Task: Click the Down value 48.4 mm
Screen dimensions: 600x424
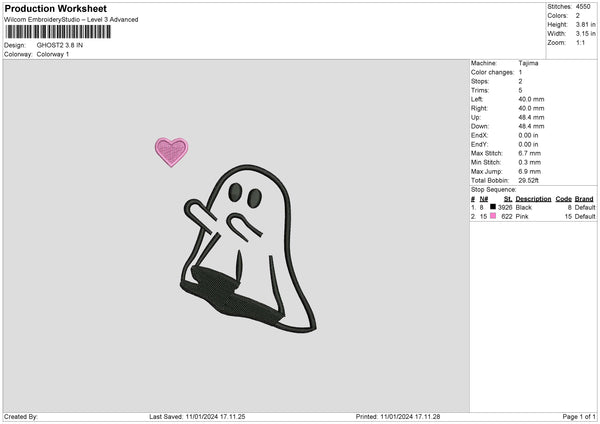Action: [531, 126]
